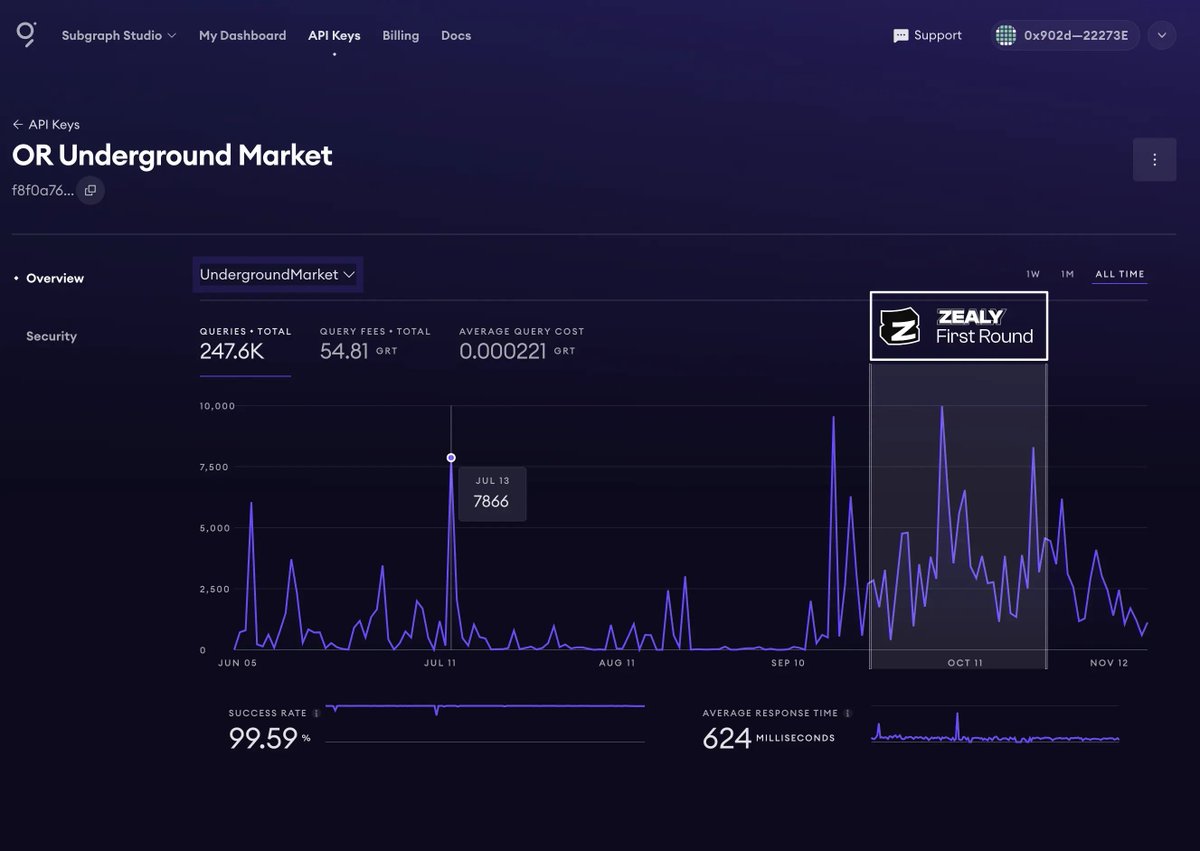Select the Queries Total metric

[246, 345]
